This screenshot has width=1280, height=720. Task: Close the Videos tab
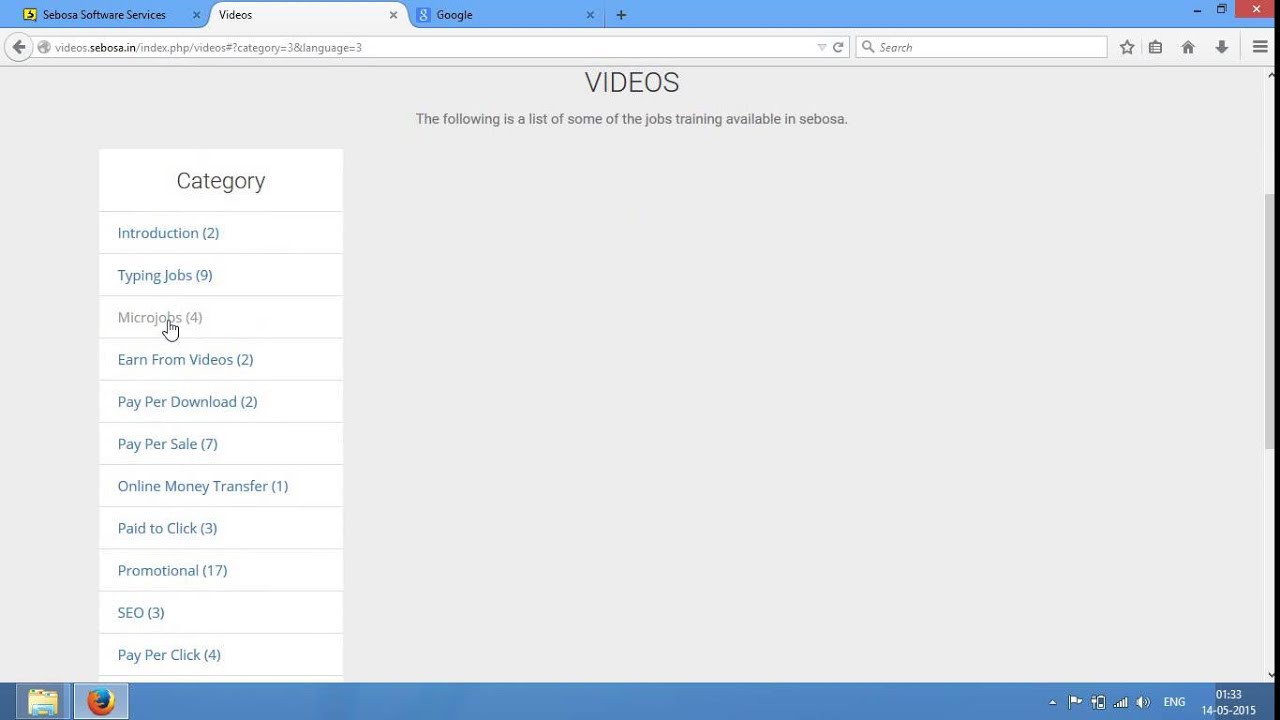coord(393,15)
